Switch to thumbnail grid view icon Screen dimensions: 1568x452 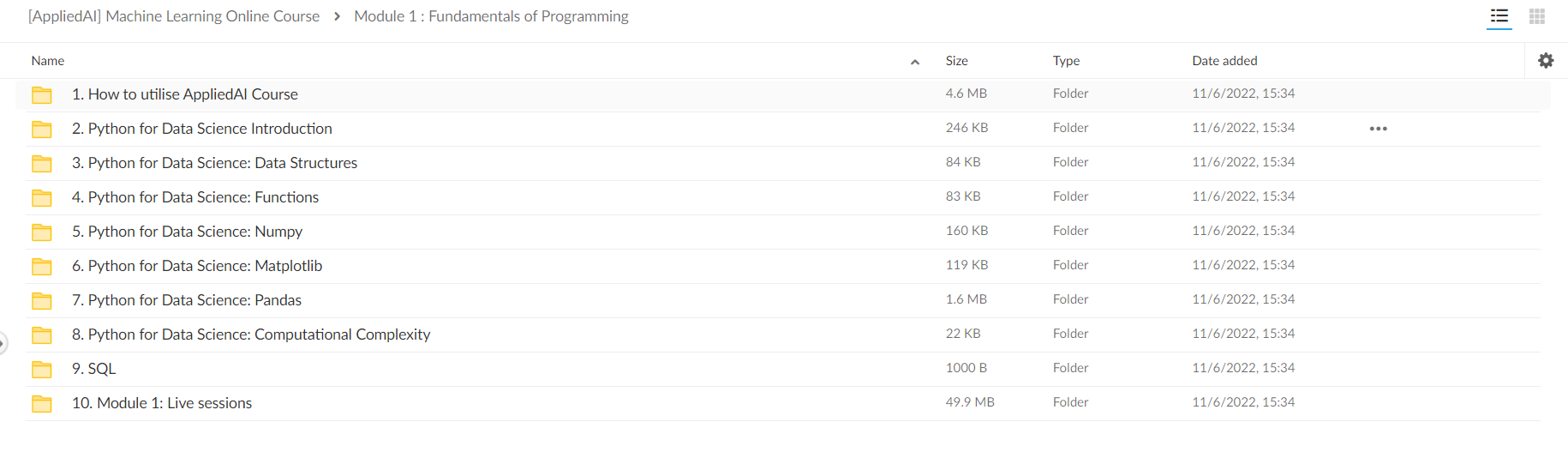pyautogui.click(x=1537, y=16)
